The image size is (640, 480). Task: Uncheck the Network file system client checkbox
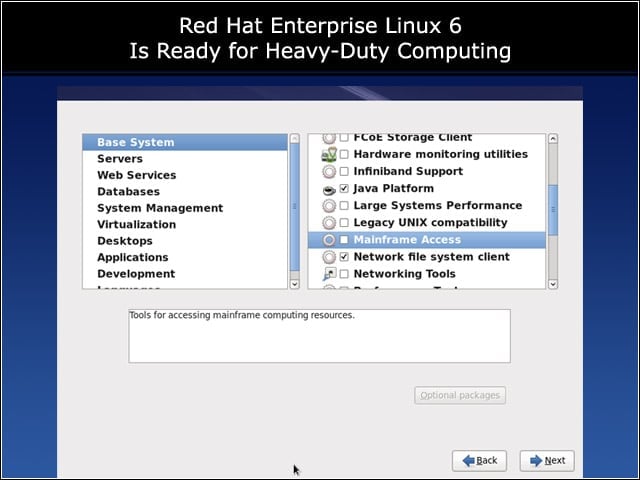click(x=344, y=257)
